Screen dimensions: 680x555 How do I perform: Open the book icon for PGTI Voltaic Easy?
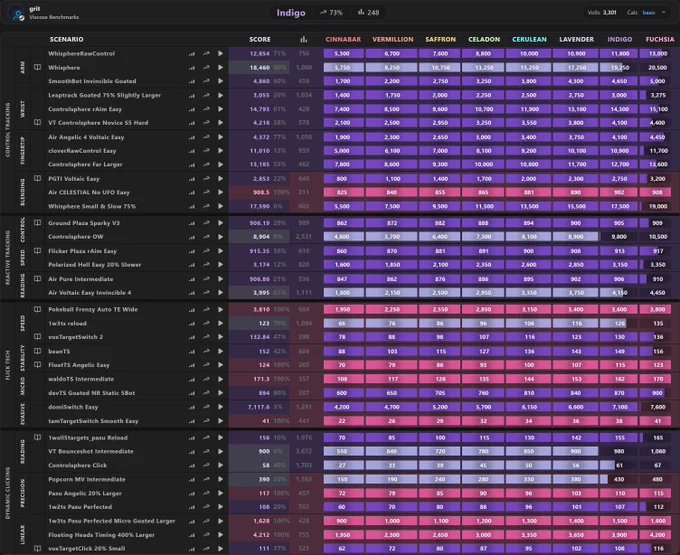[x=38, y=178]
